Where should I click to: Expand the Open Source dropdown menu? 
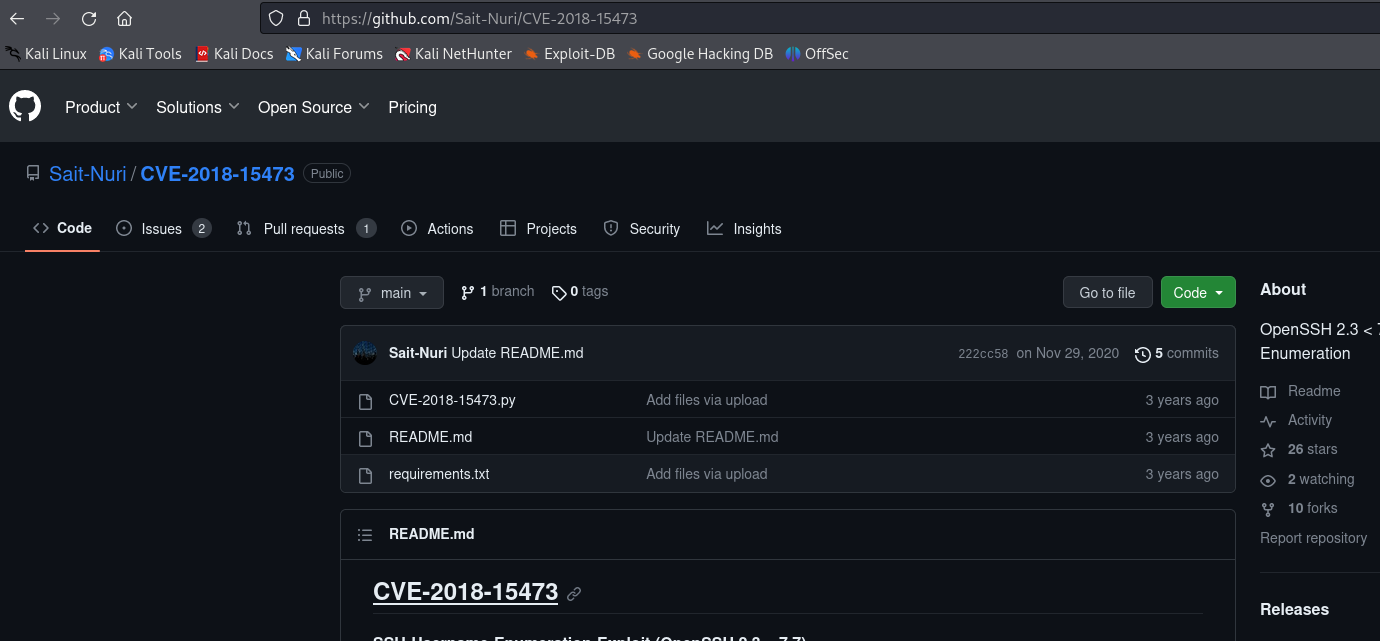pos(314,107)
